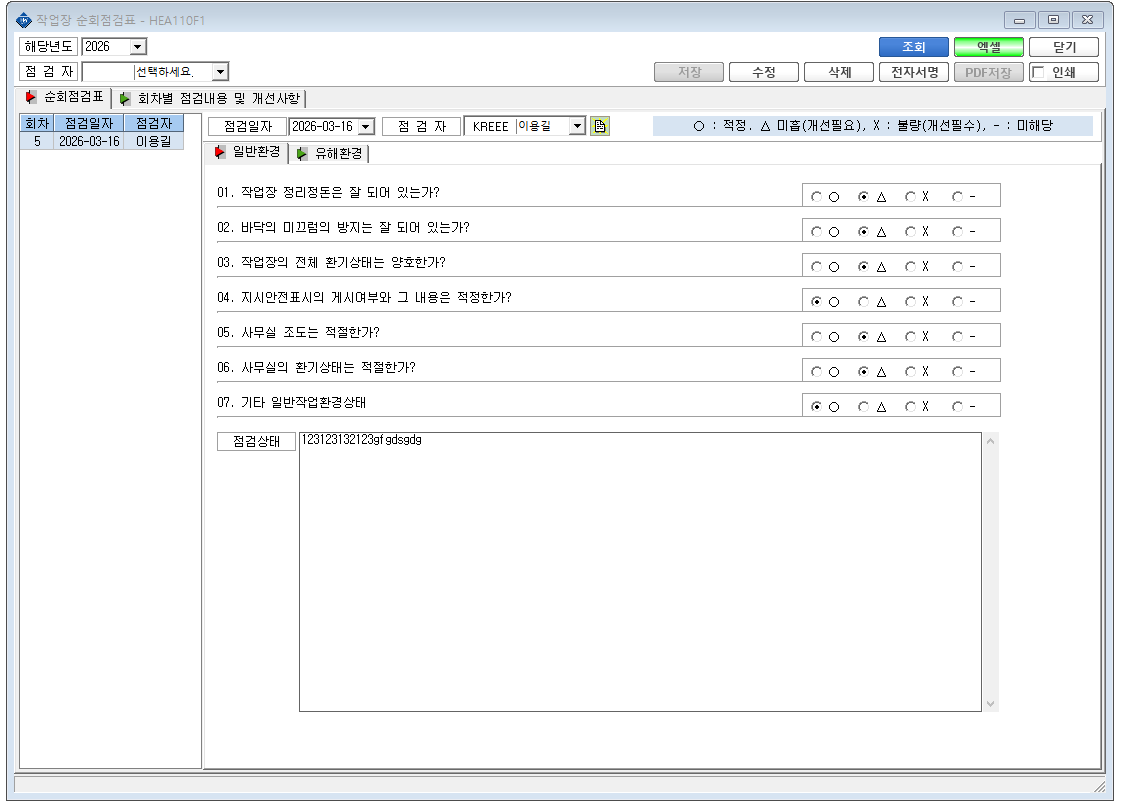Select △ radio for question 07
Viewport: 1124px width, 804px height.
(864, 406)
